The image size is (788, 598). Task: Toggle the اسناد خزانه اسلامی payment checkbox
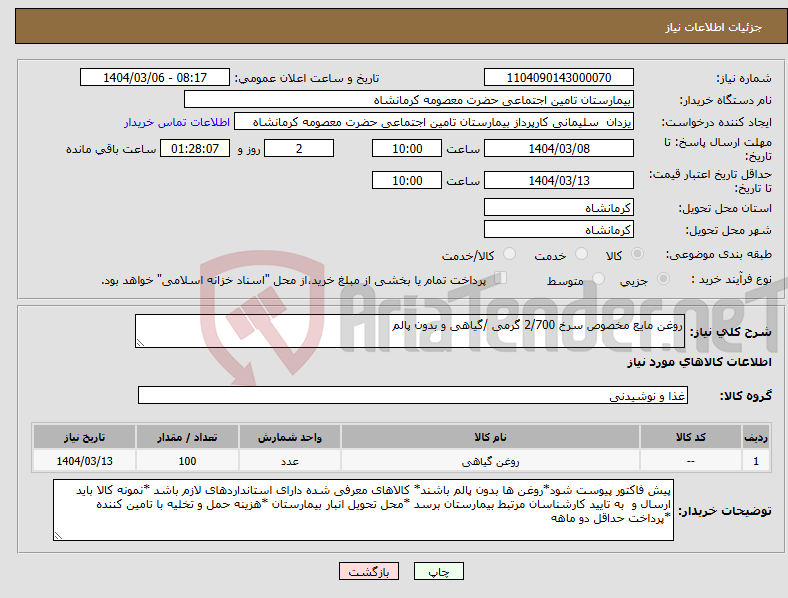[501, 278]
